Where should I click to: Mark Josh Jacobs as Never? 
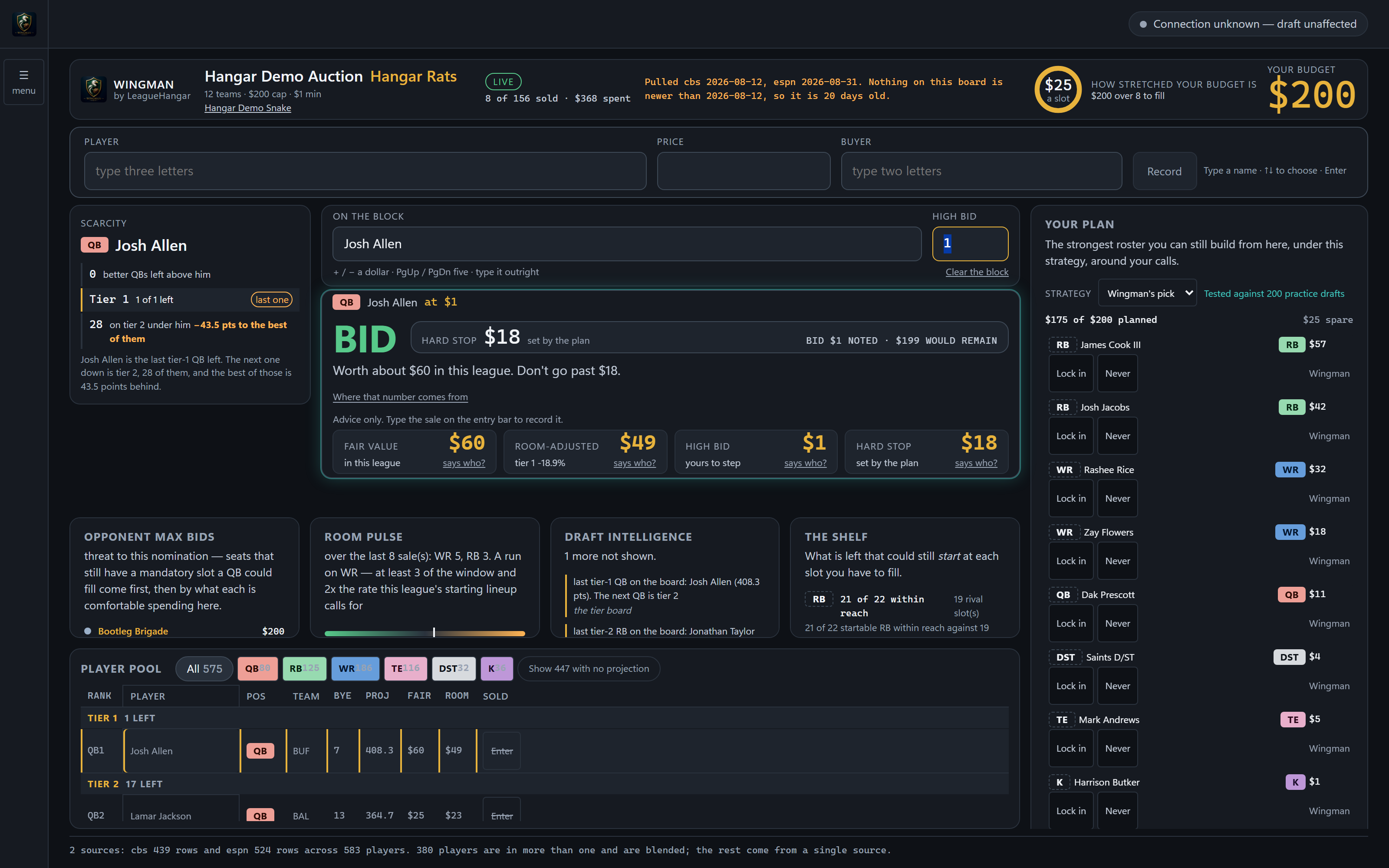coord(1118,436)
